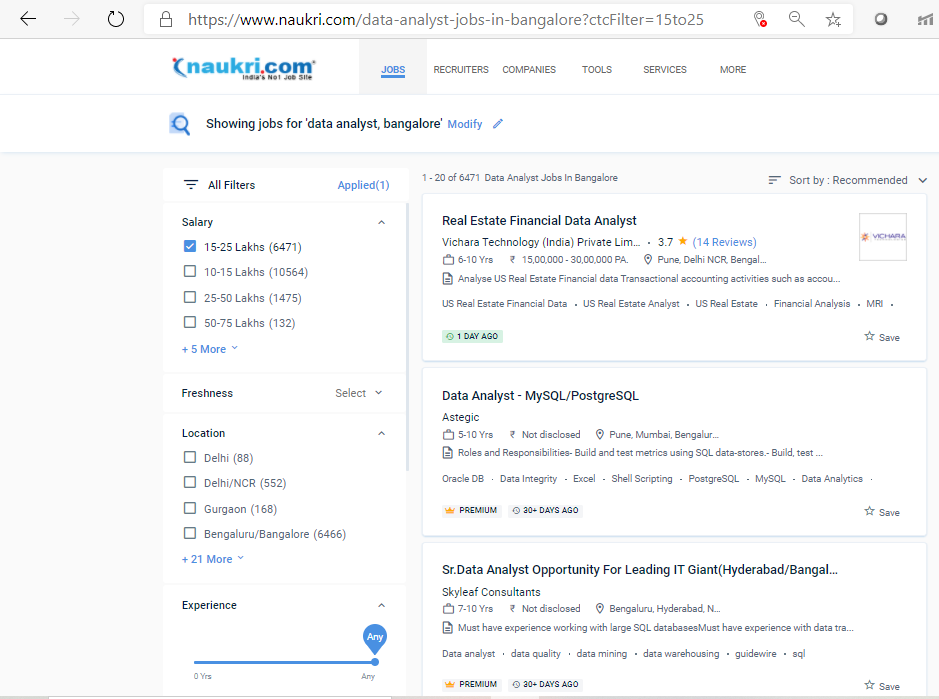The height and width of the screenshot is (699, 939).
Task: Uncheck the 15-25 Lakhs salary checkbox
Action: pos(190,246)
